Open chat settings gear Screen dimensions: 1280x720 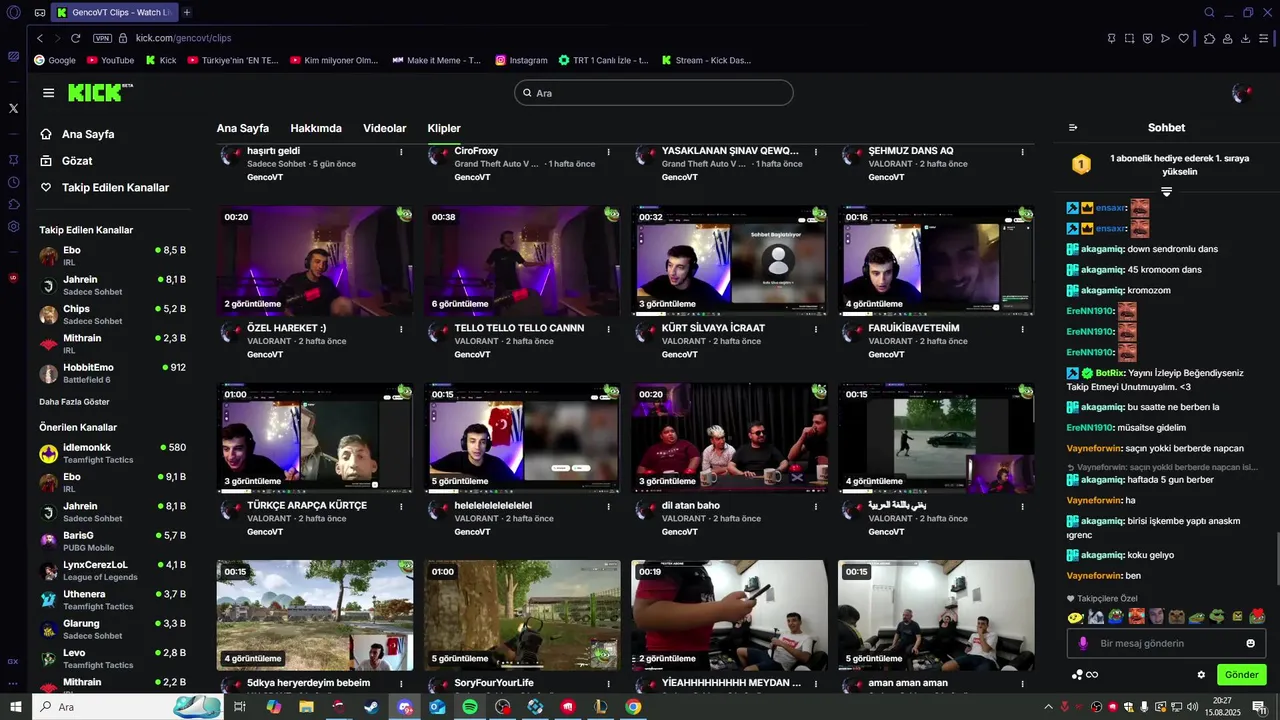point(1201,674)
